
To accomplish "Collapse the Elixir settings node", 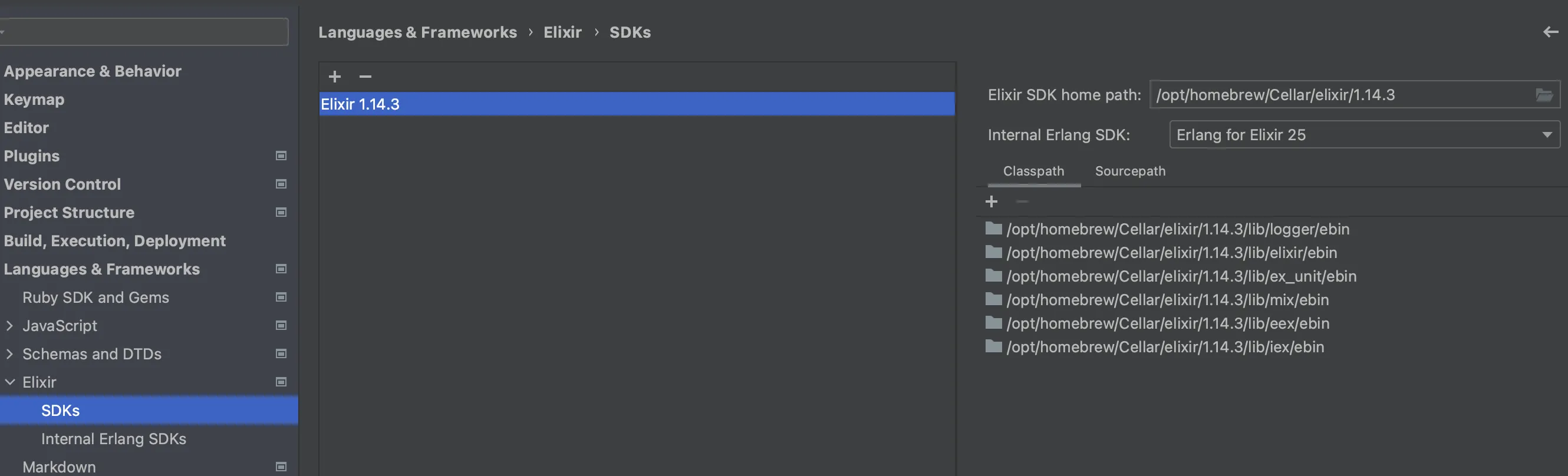I will [10, 382].
